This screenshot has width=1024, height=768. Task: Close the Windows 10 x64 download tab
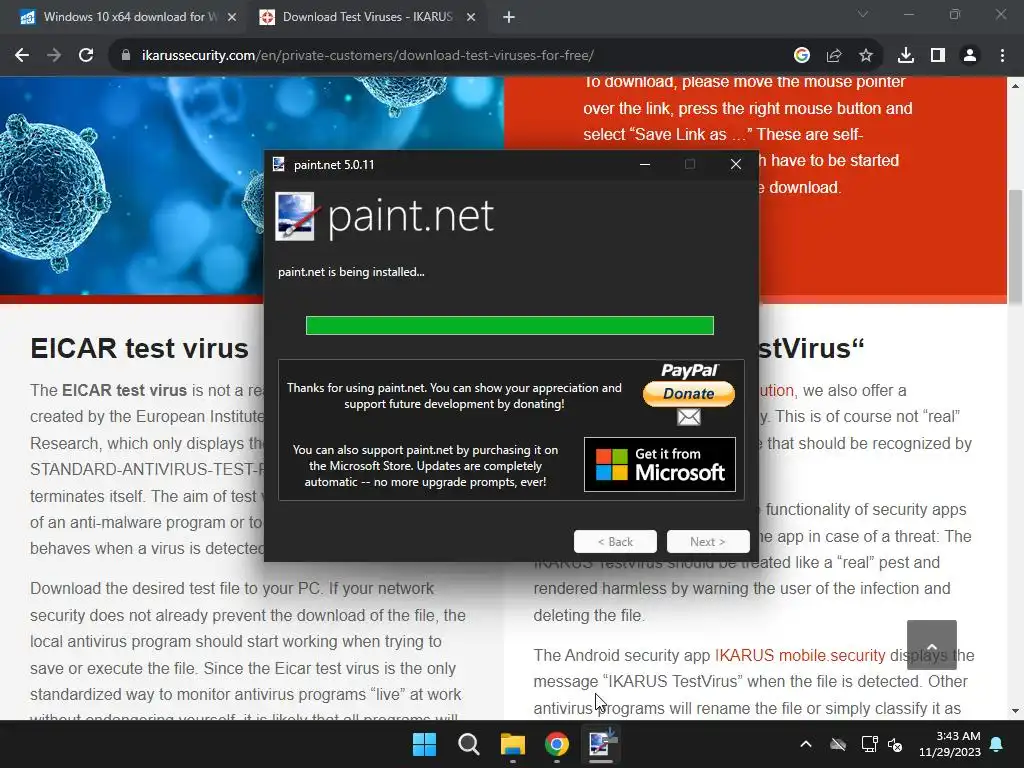[x=231, y=17]
